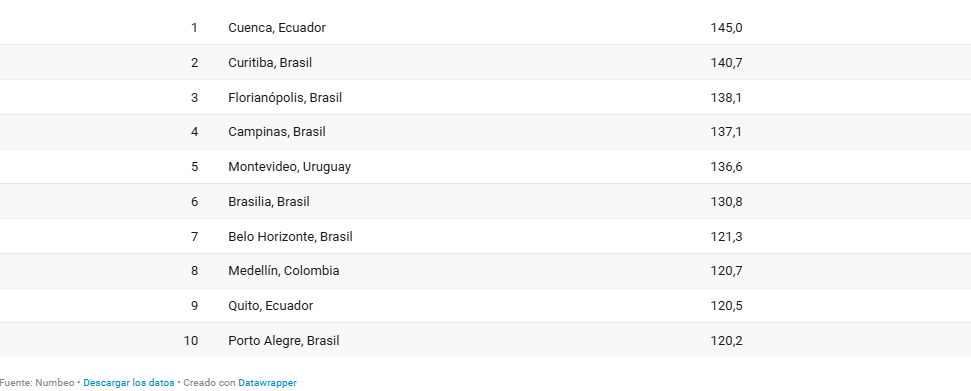The image size is (971, 391).
Task: Click rank number 10 in the table
Action: pyautogui.click(x=191, y=340)
